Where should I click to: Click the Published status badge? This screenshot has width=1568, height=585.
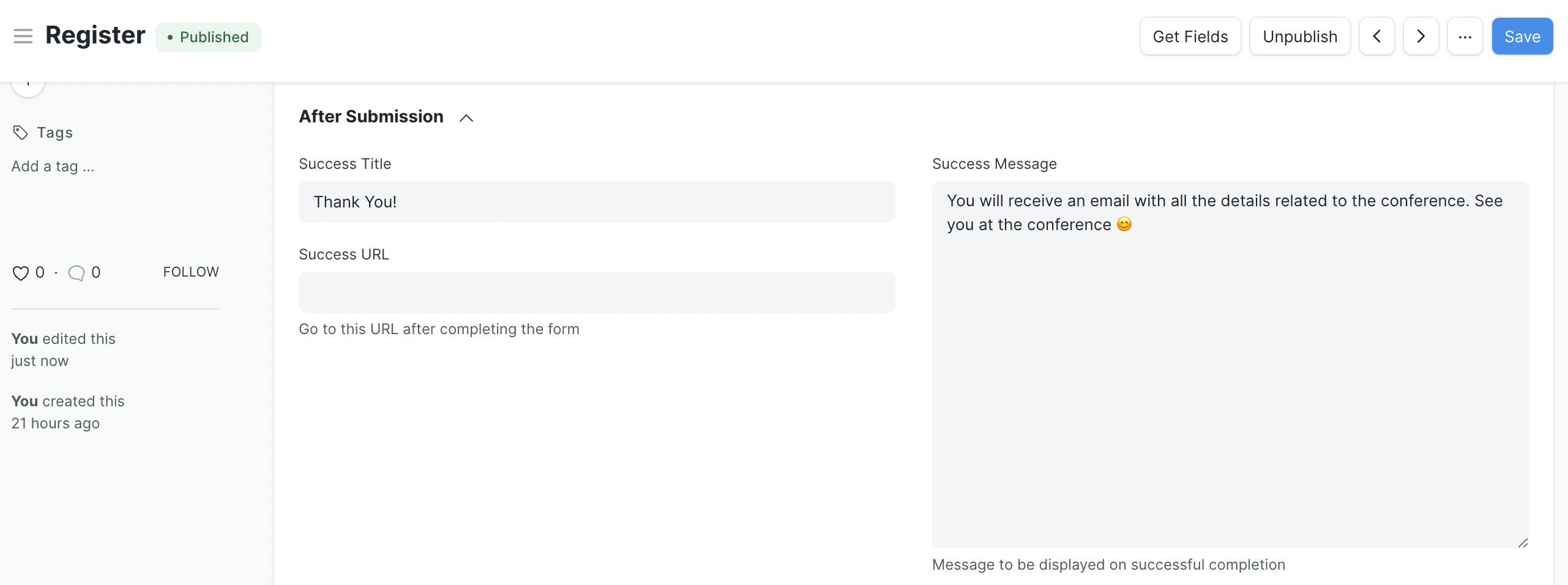pos(208,37)
